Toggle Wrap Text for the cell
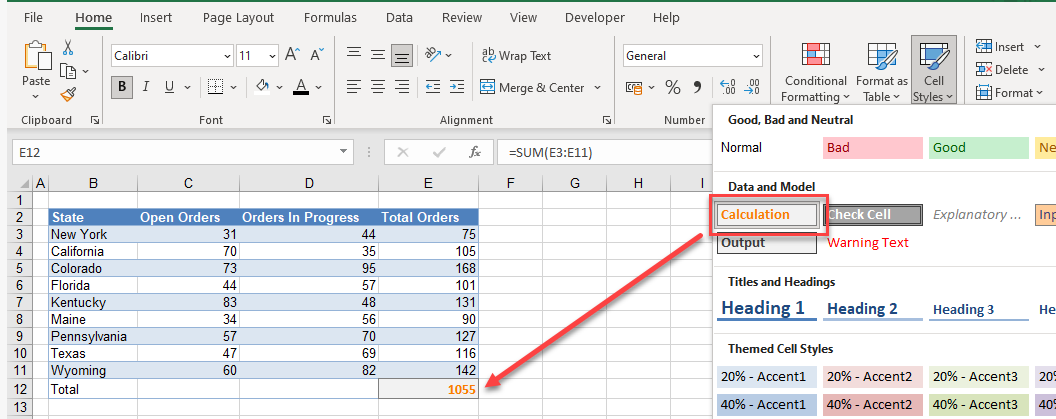The height and width of the screenshot is (419, 1056). tap(516, 56)
